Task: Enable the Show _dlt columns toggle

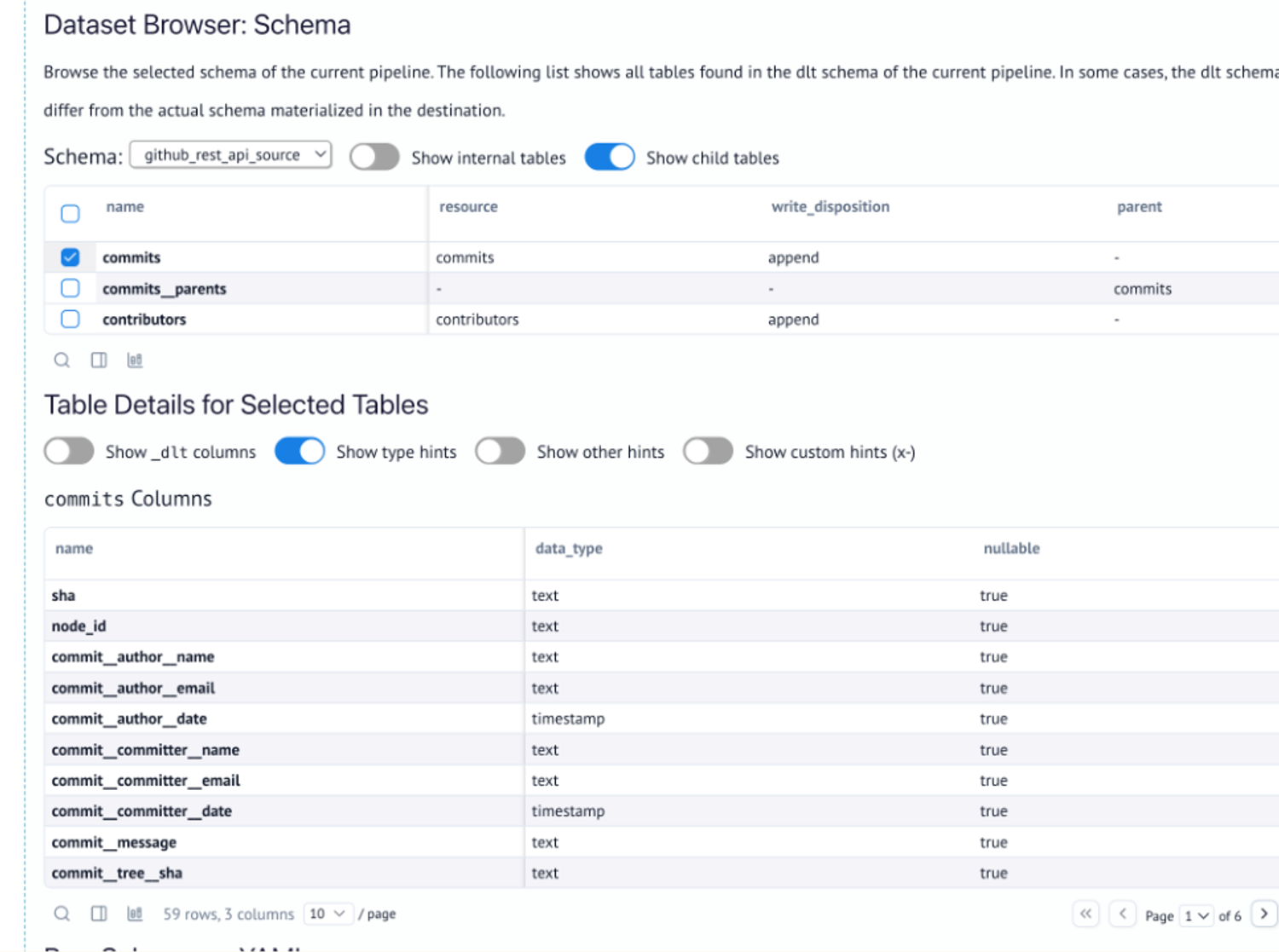Action: (x=68, y=451)
